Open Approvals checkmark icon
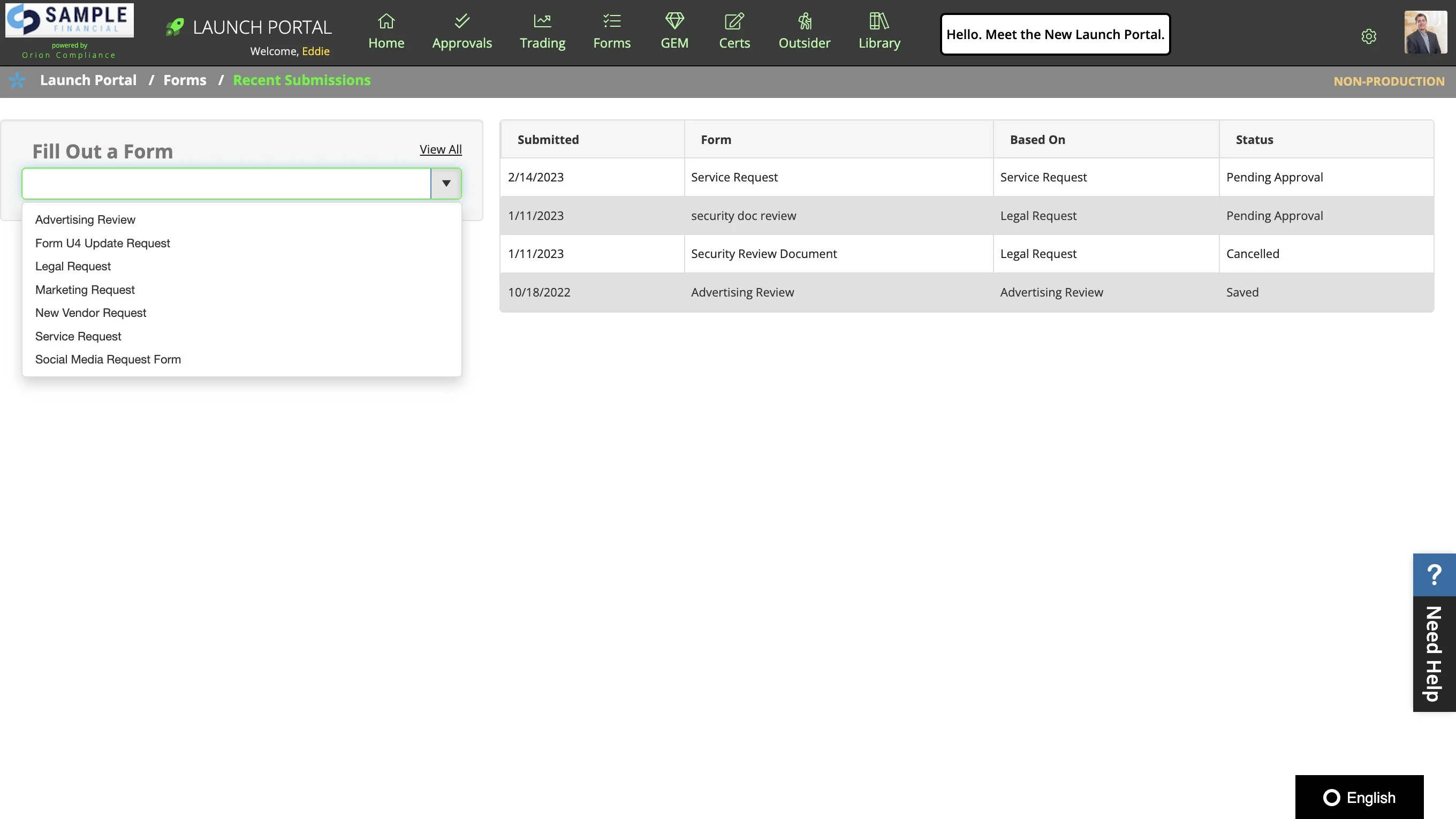 coord(462,21)
